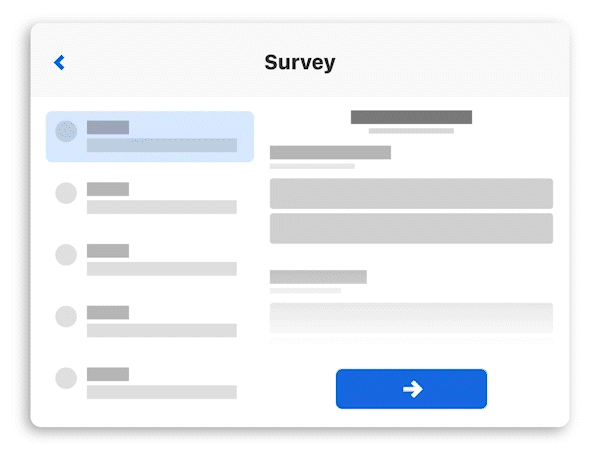Open the second list item's title placeholder

point(108,188)
